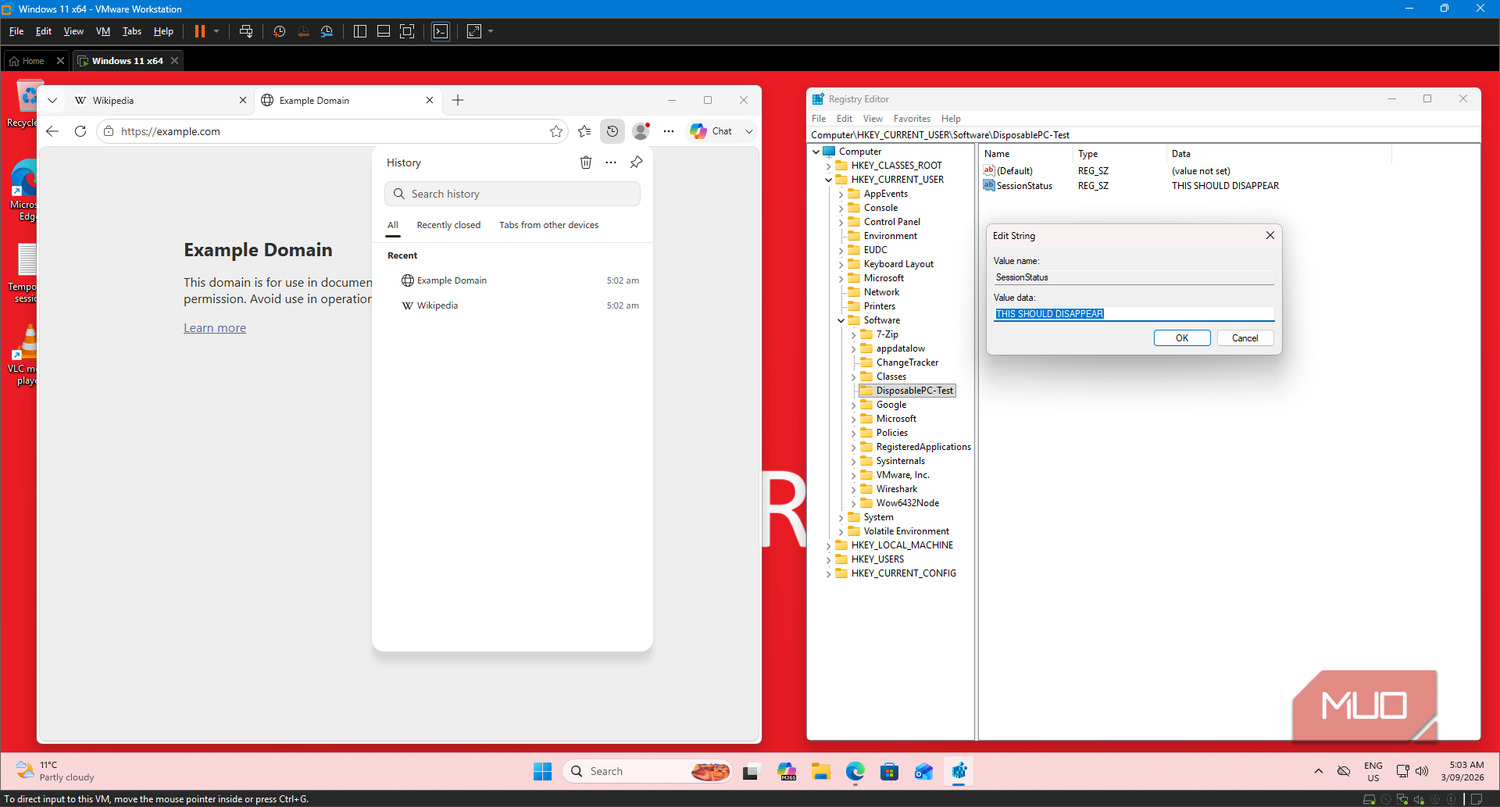Viewport: 1500px width, 807px height.
Task: Click the Registry Editor taskbar icon
Action: coord(958,771)
